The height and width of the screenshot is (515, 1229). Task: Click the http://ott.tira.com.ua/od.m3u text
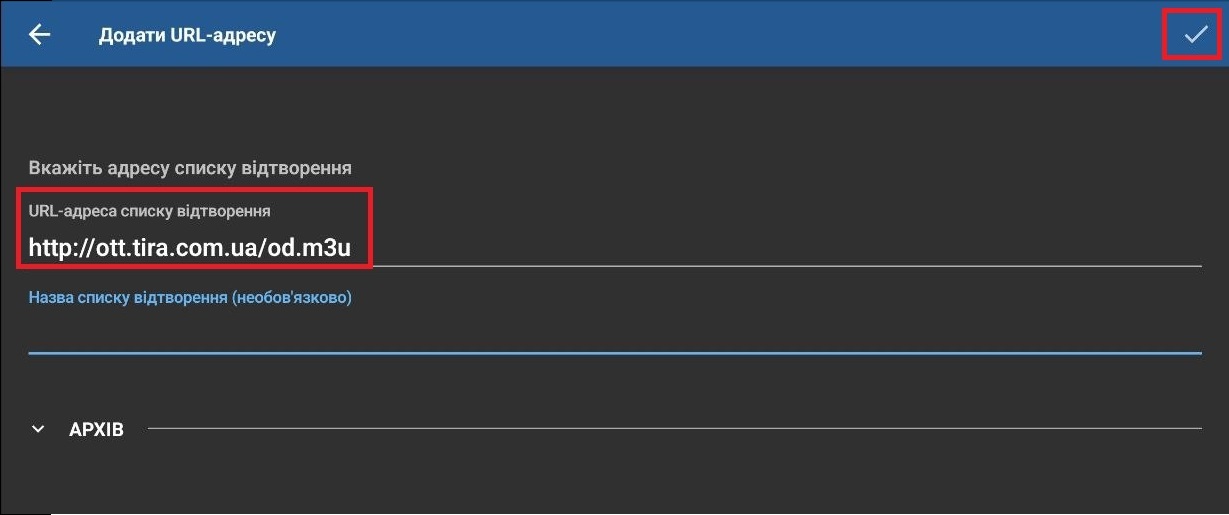point(189,247)
